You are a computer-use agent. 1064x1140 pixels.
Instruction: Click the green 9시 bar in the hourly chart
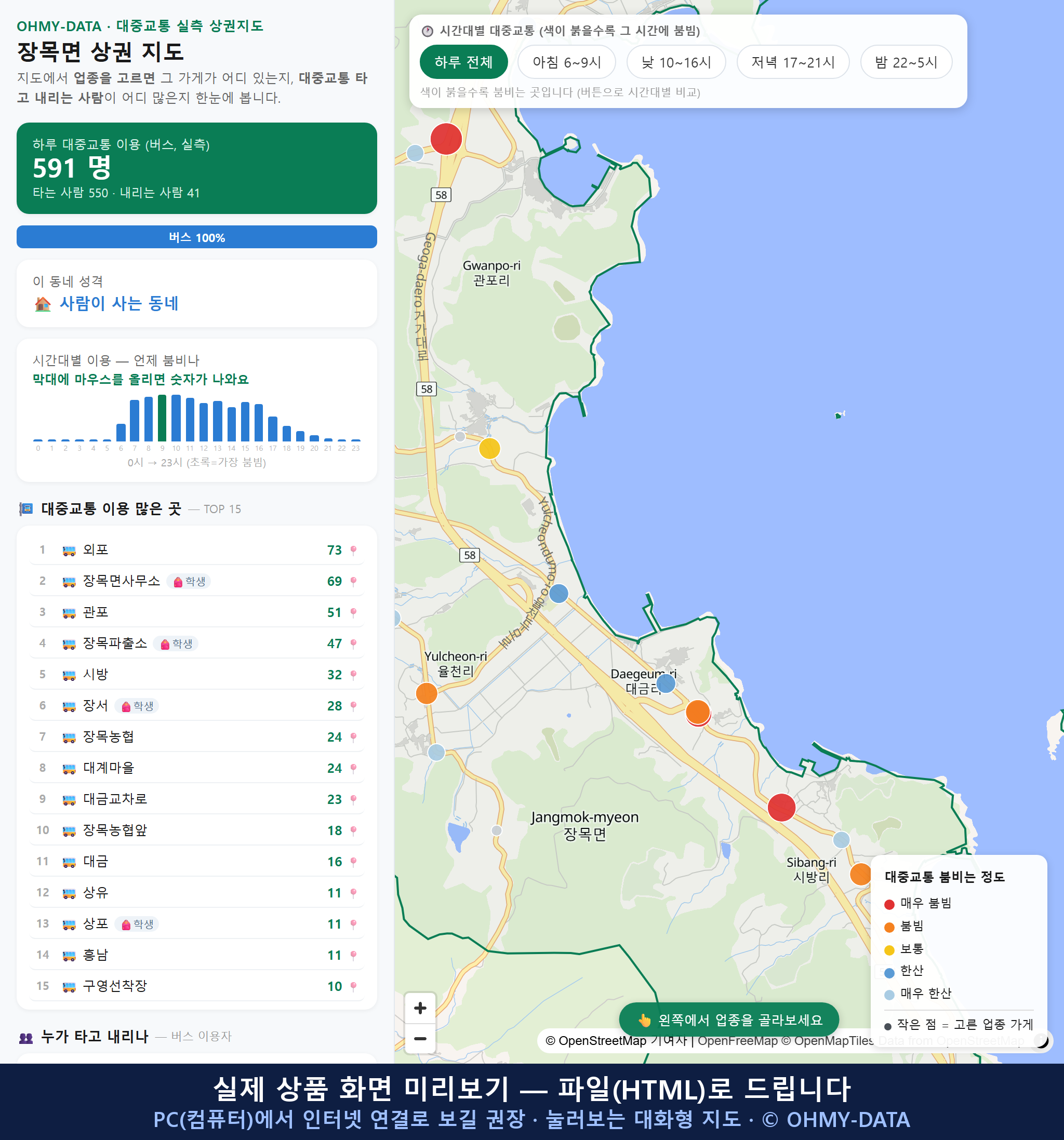coord(162,418)
